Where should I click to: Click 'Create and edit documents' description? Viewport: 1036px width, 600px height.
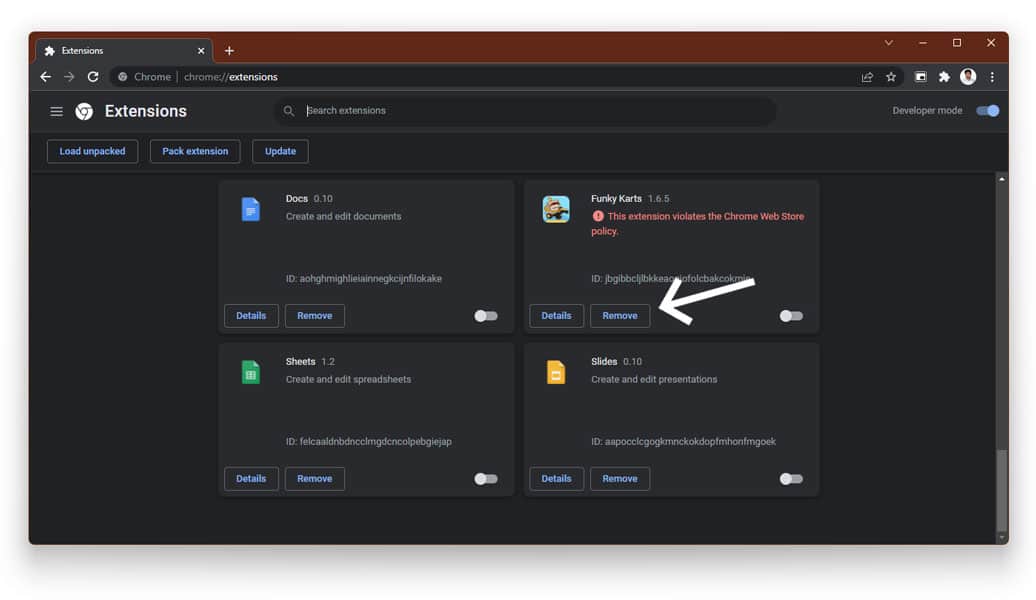[344, 216]
